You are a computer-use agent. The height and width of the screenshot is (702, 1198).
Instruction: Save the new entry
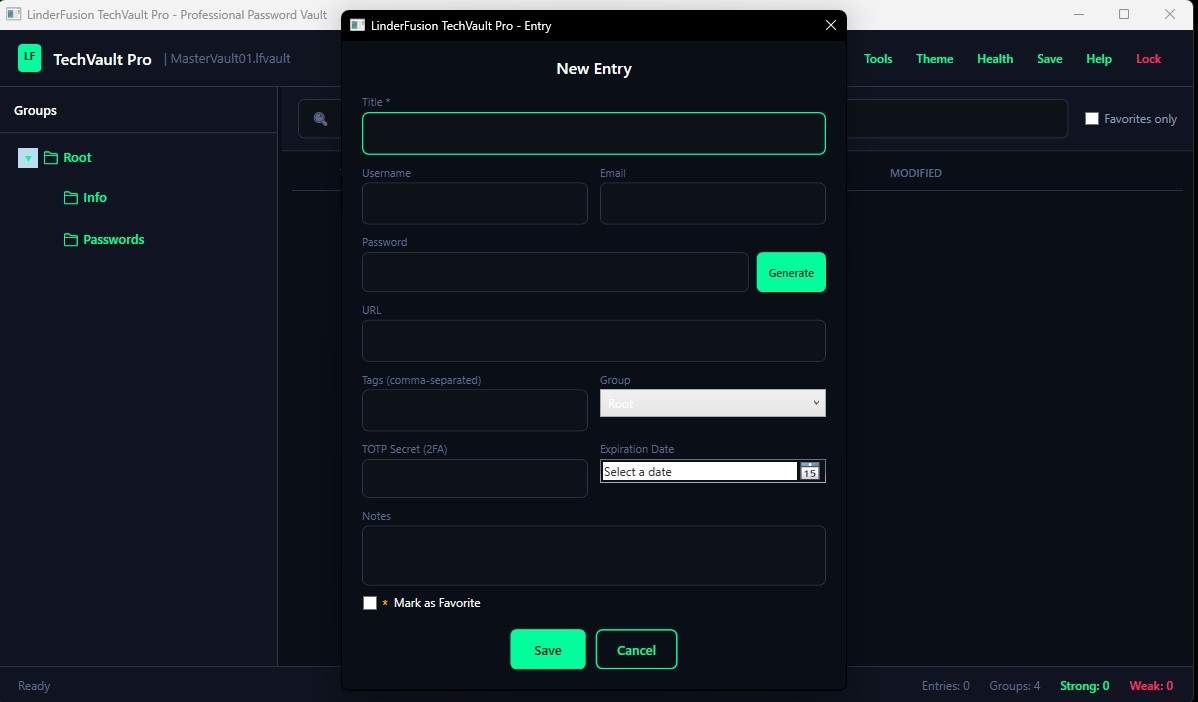point(548,649)
